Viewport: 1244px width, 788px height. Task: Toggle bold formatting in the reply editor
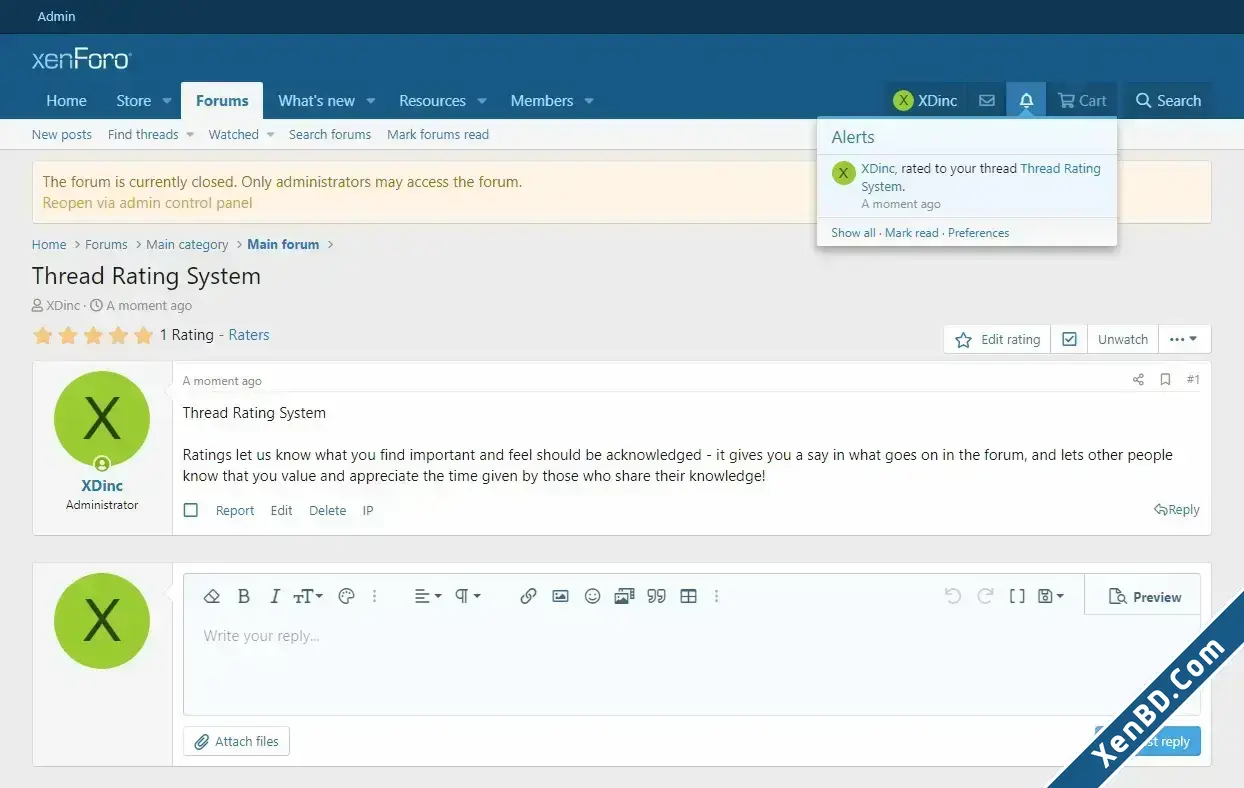(243, 596)
